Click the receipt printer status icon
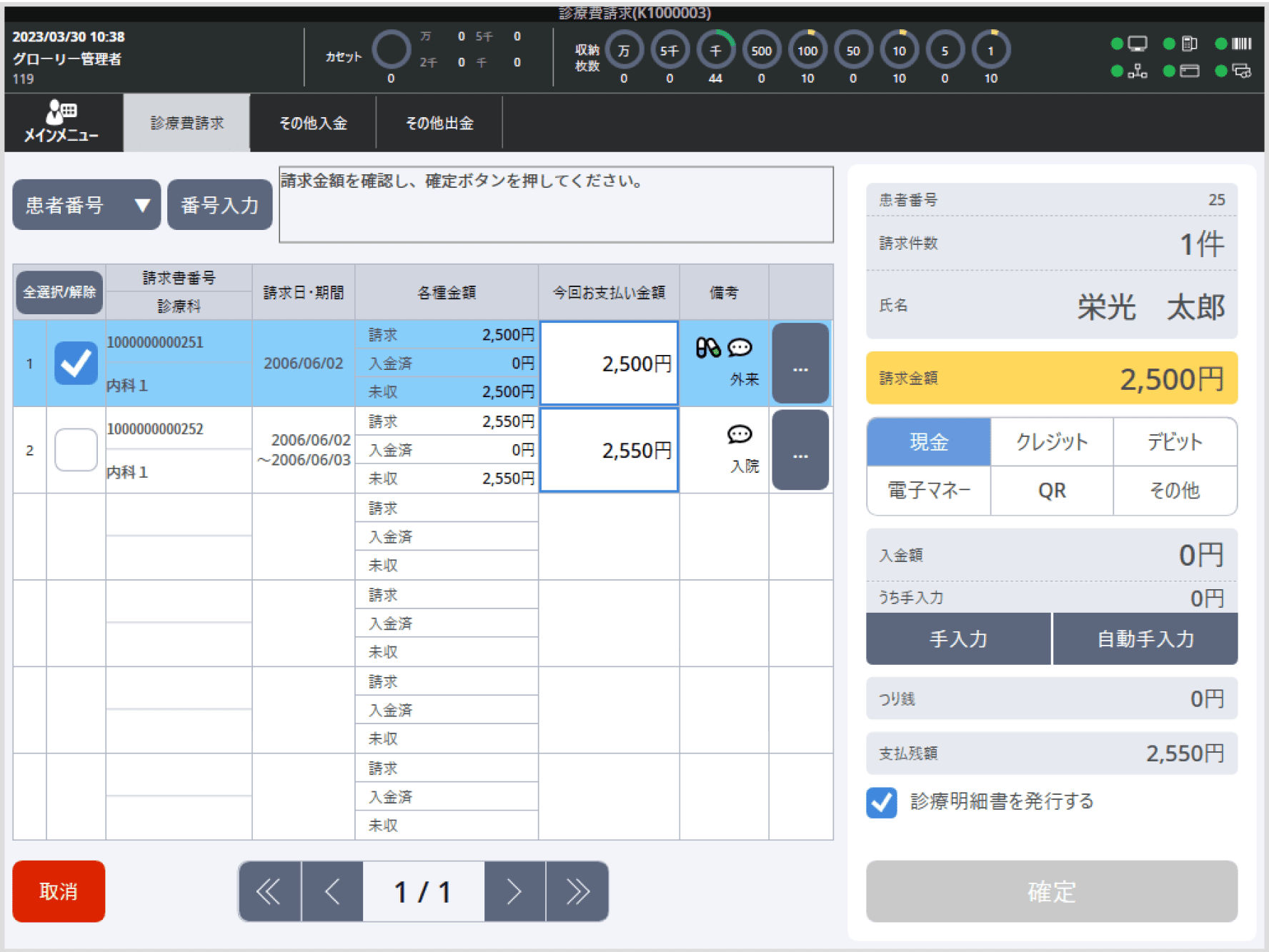This screenshot has height=952, width=1269. (1189, 44)
